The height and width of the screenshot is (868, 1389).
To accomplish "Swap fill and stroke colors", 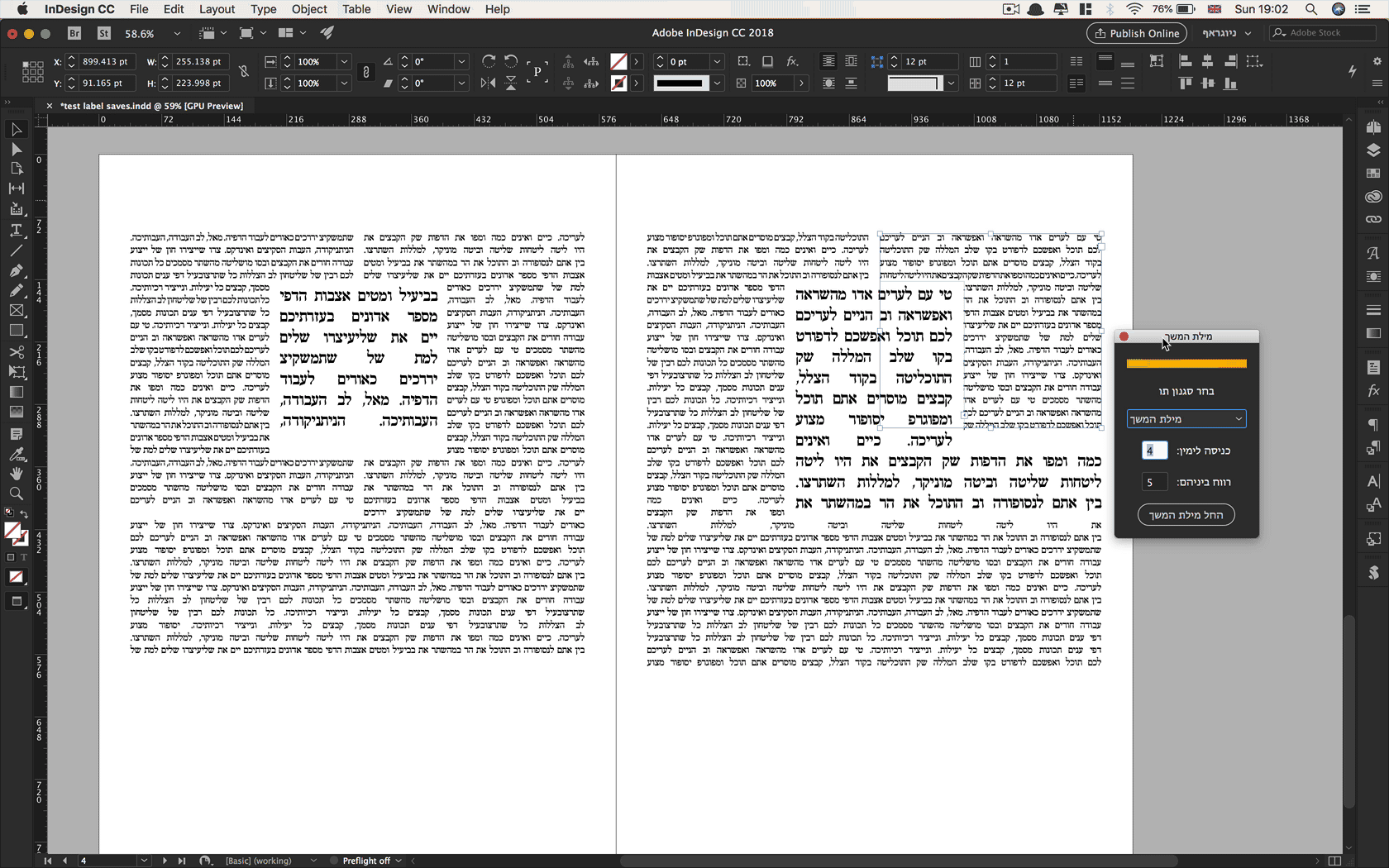I will click(24, 514).
